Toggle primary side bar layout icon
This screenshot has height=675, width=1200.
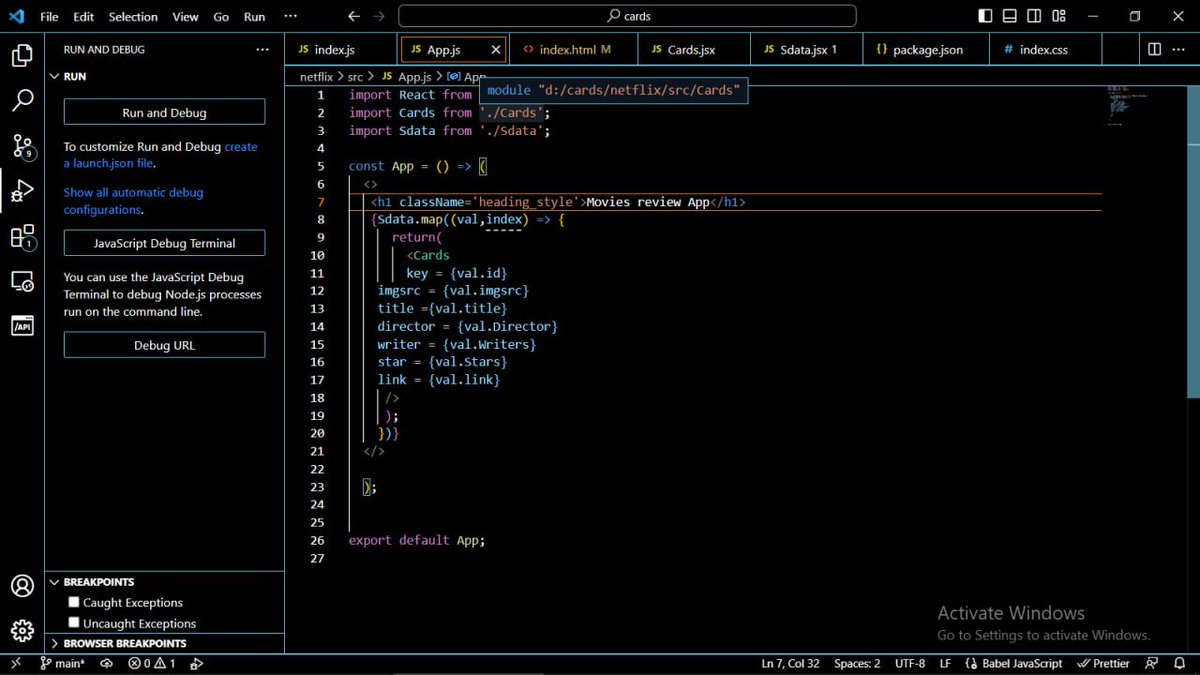click(x=985, y=16)
